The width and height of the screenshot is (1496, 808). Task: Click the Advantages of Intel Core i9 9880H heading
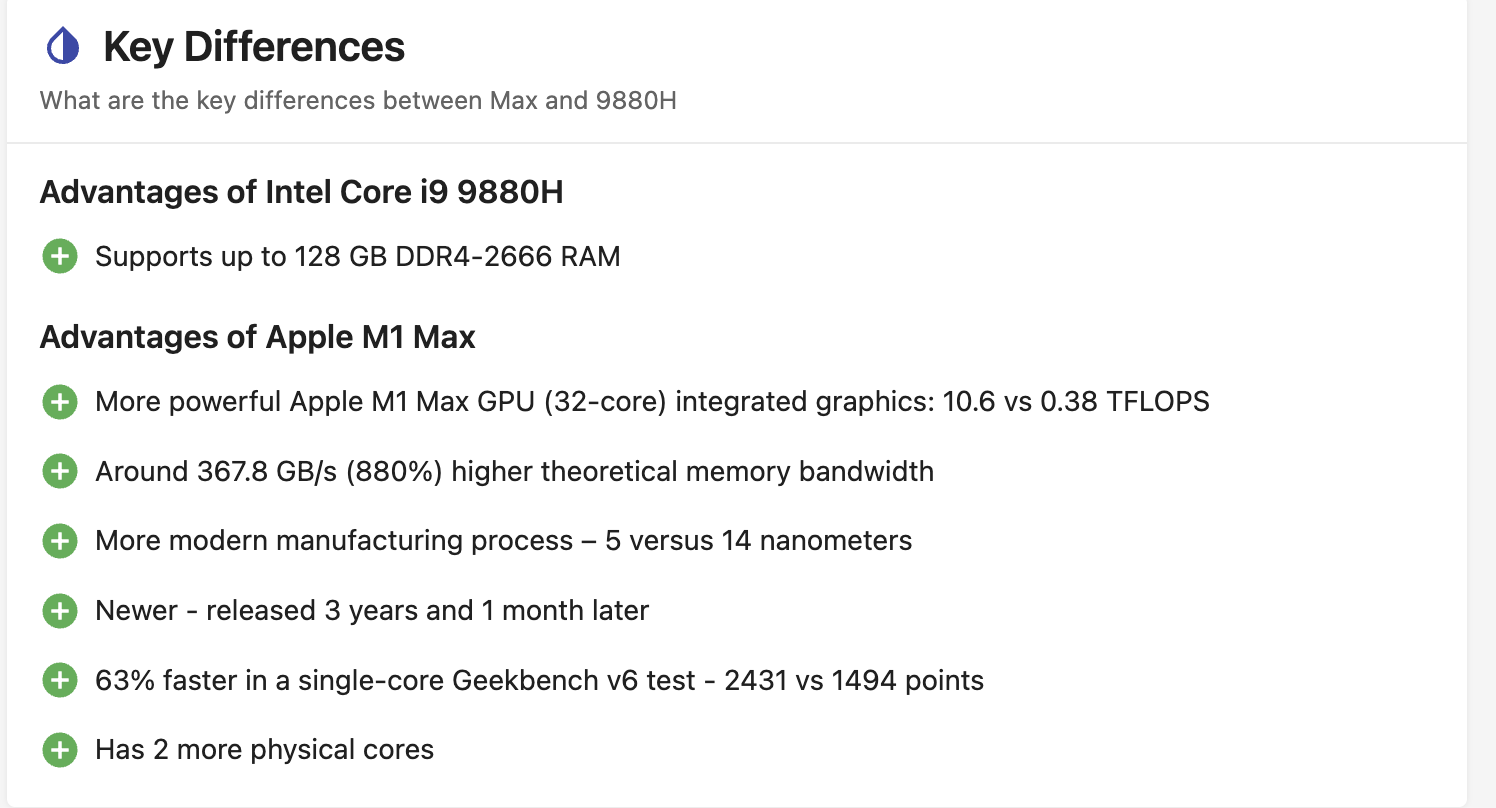pos(301,192)
